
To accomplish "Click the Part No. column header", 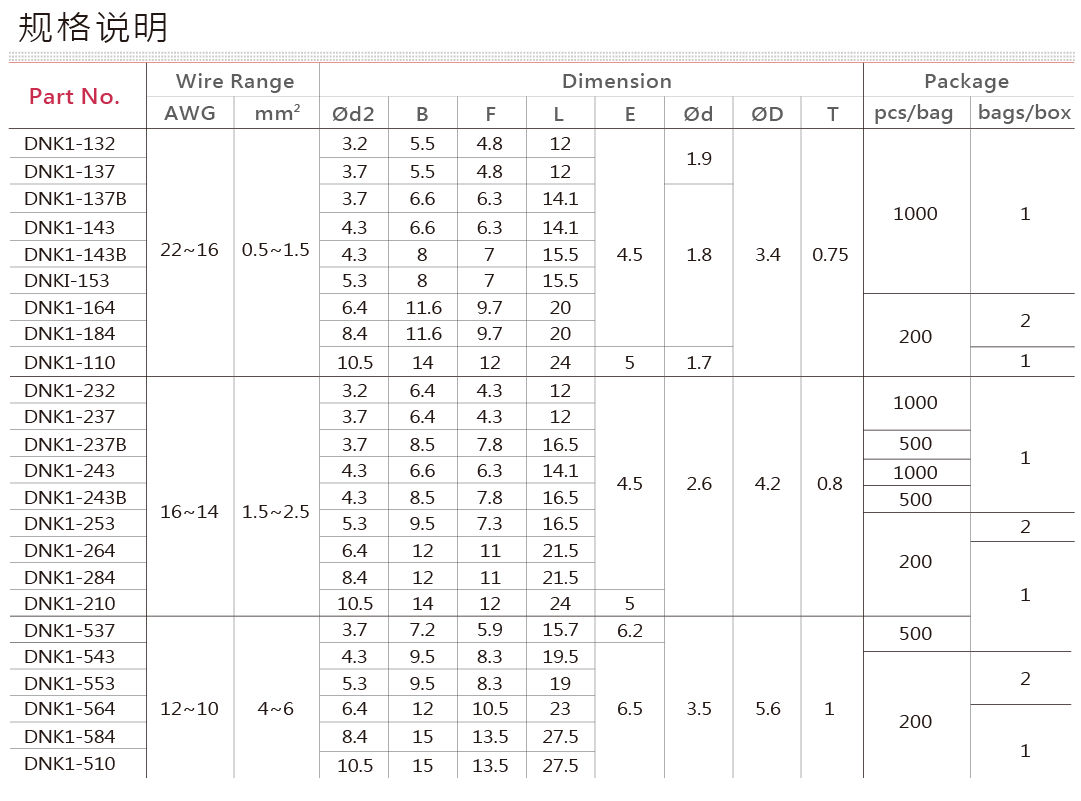I will [74, 97].
